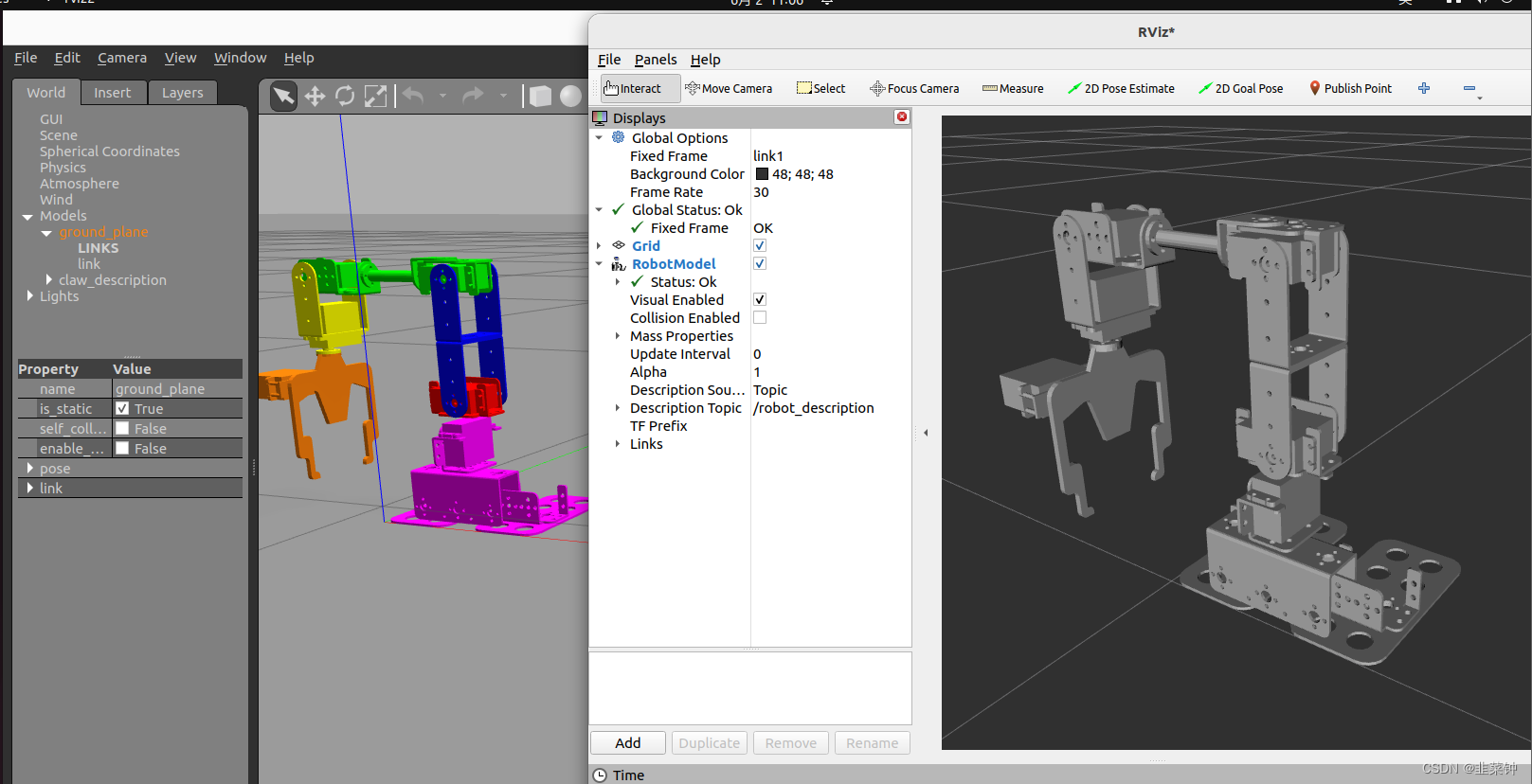1532x784 pixels.
Task: Toggle the Grid display checkbox
Action: pyautogui.click(x=760, y=245)
